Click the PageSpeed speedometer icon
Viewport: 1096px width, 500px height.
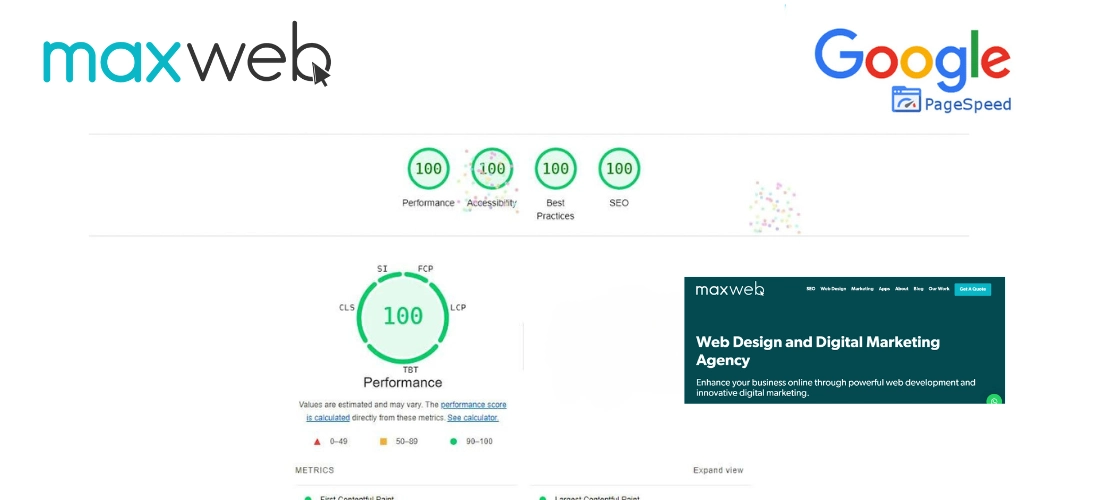point(906,100)
